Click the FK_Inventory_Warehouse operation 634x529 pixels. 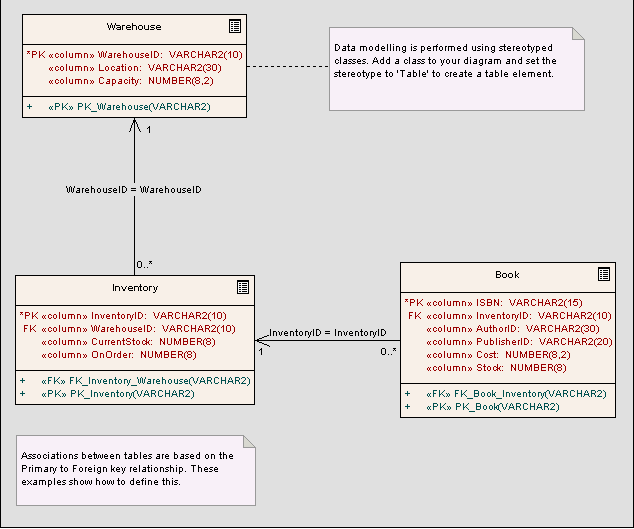(x=145, y=380)
